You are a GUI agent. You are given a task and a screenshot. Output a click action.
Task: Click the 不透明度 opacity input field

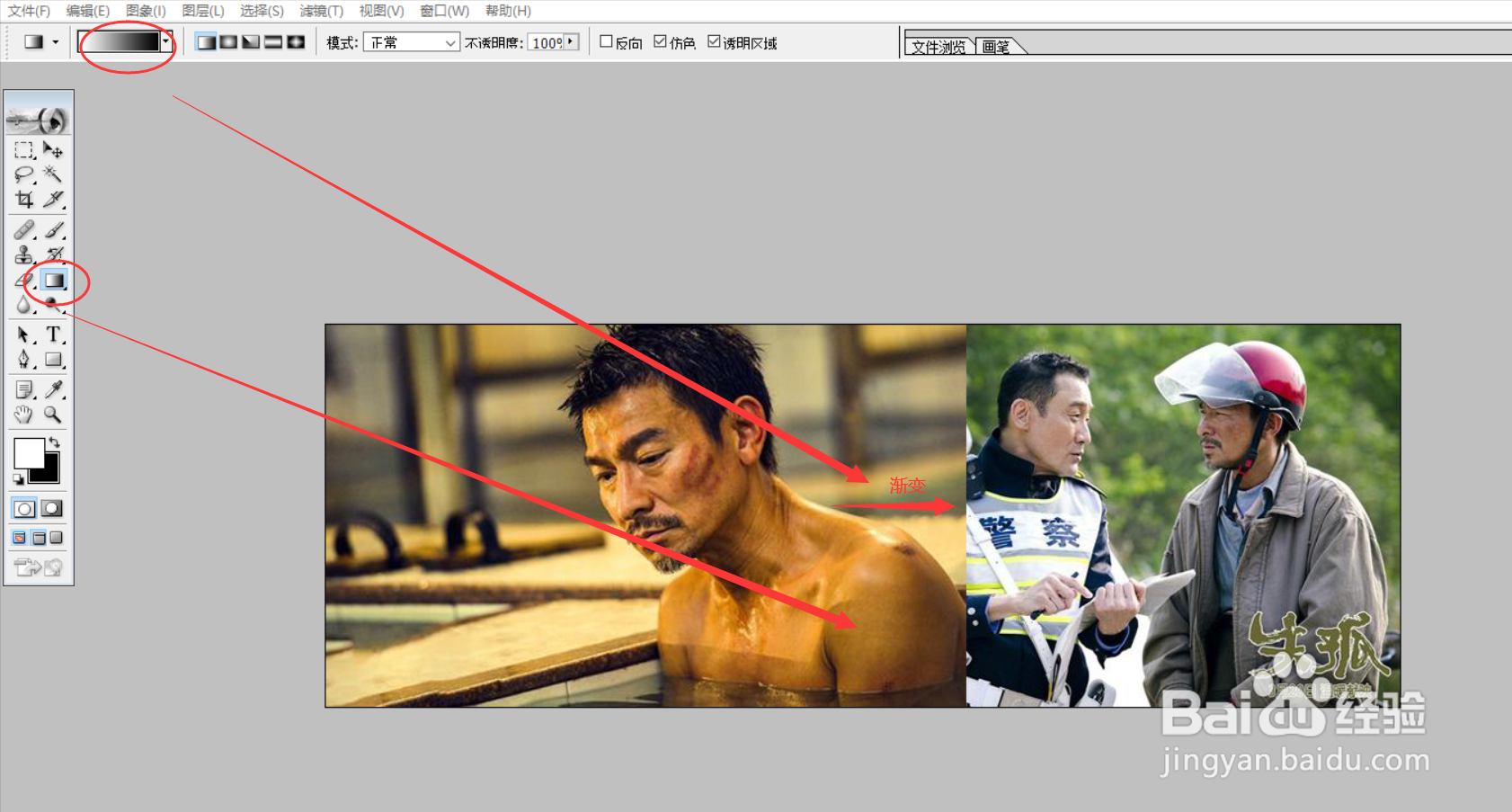coord(546,42)
